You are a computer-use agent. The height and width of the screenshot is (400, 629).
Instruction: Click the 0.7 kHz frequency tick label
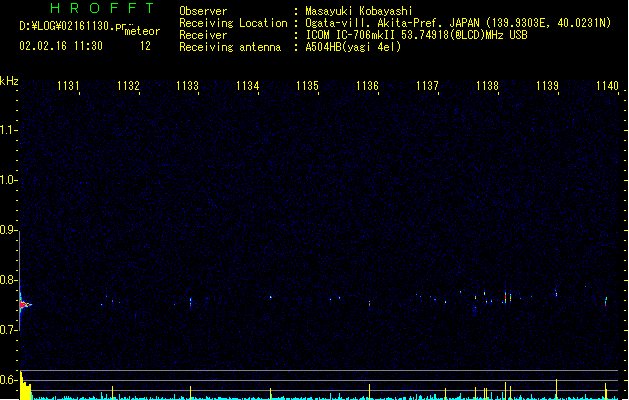pos(8,330)
